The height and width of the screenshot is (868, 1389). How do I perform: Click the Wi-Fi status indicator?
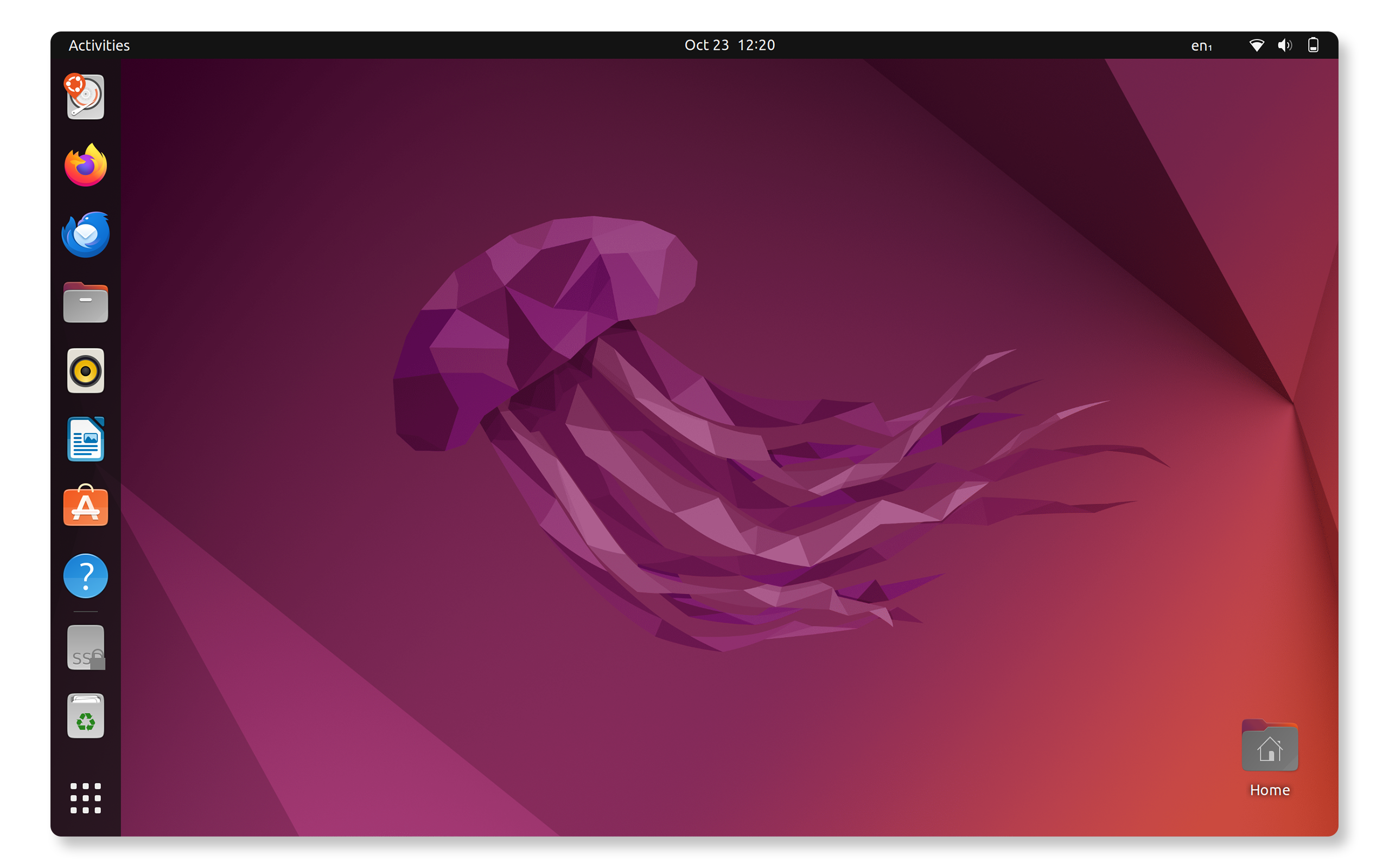click(1257, 45)
